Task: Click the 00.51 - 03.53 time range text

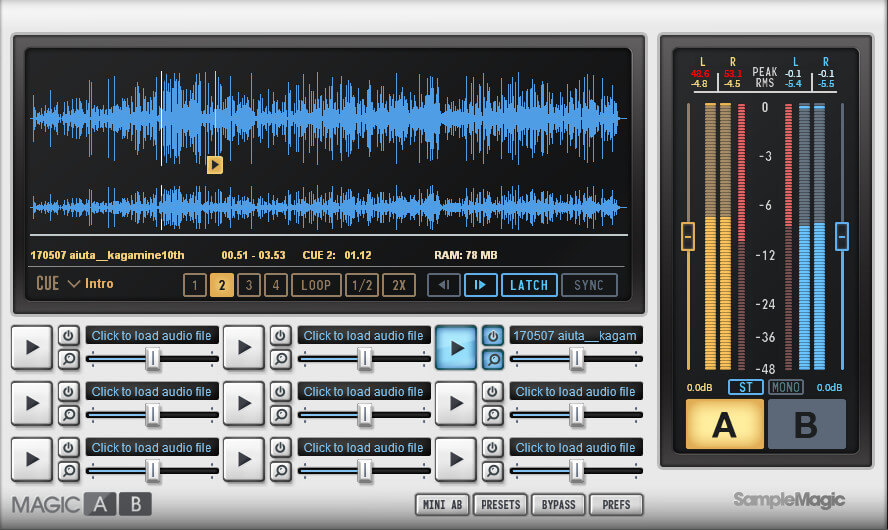Action: click(x=253, y=255)
